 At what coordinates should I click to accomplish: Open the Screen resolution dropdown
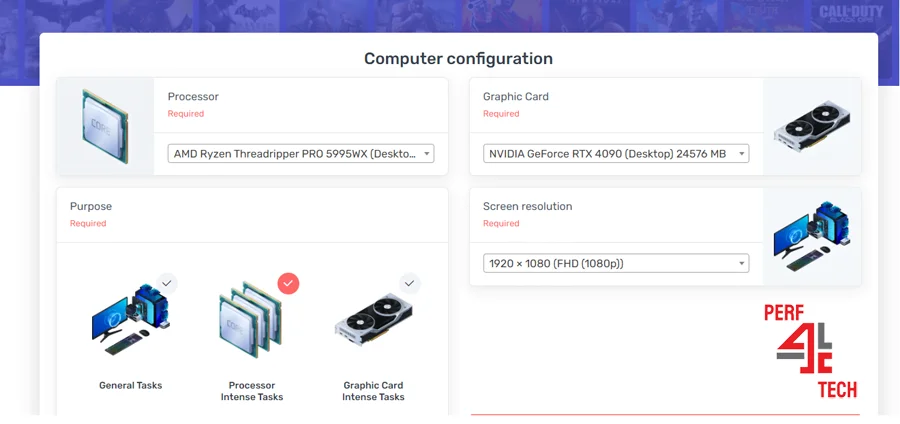(616, 263)
